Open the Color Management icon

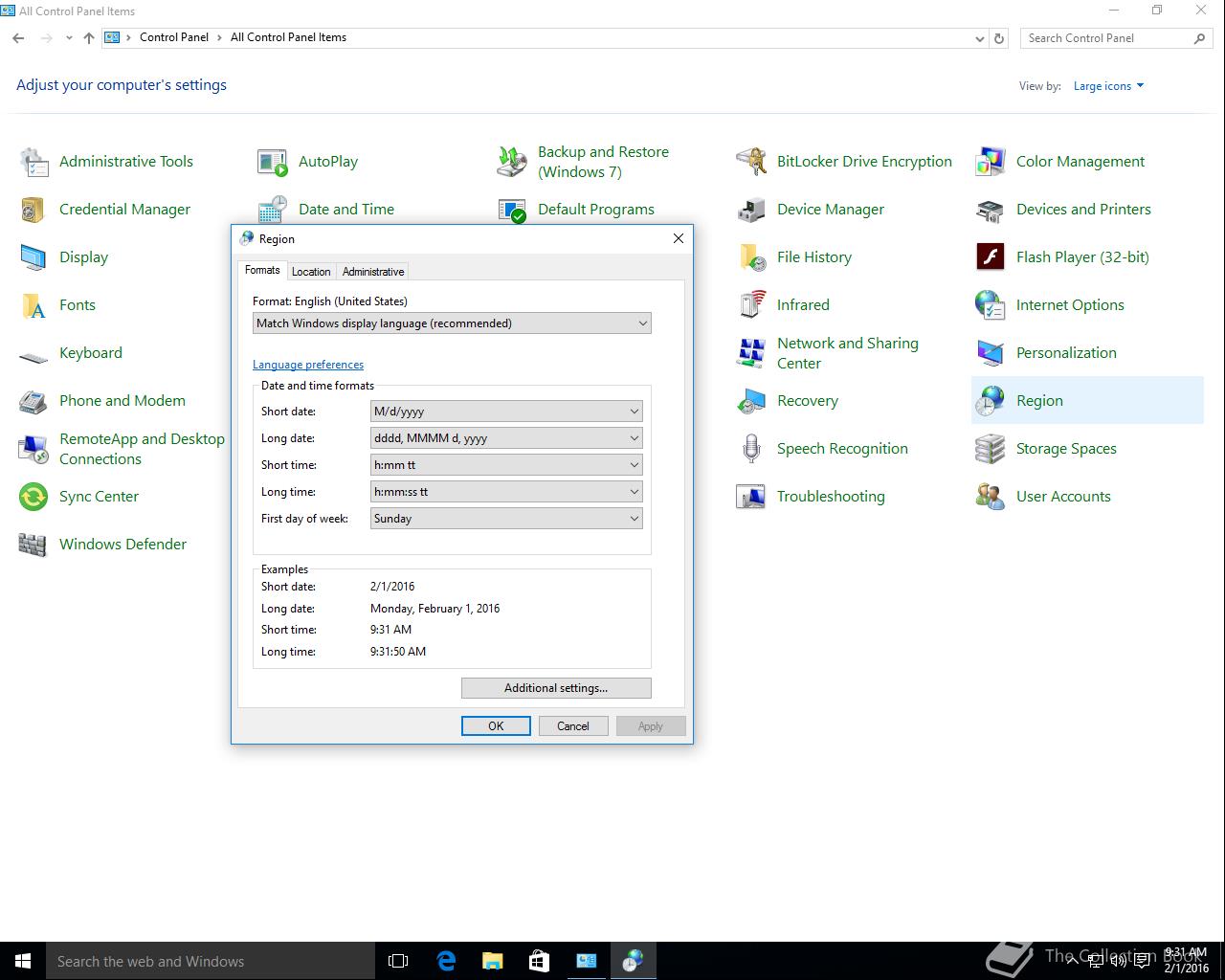point(991,162)
